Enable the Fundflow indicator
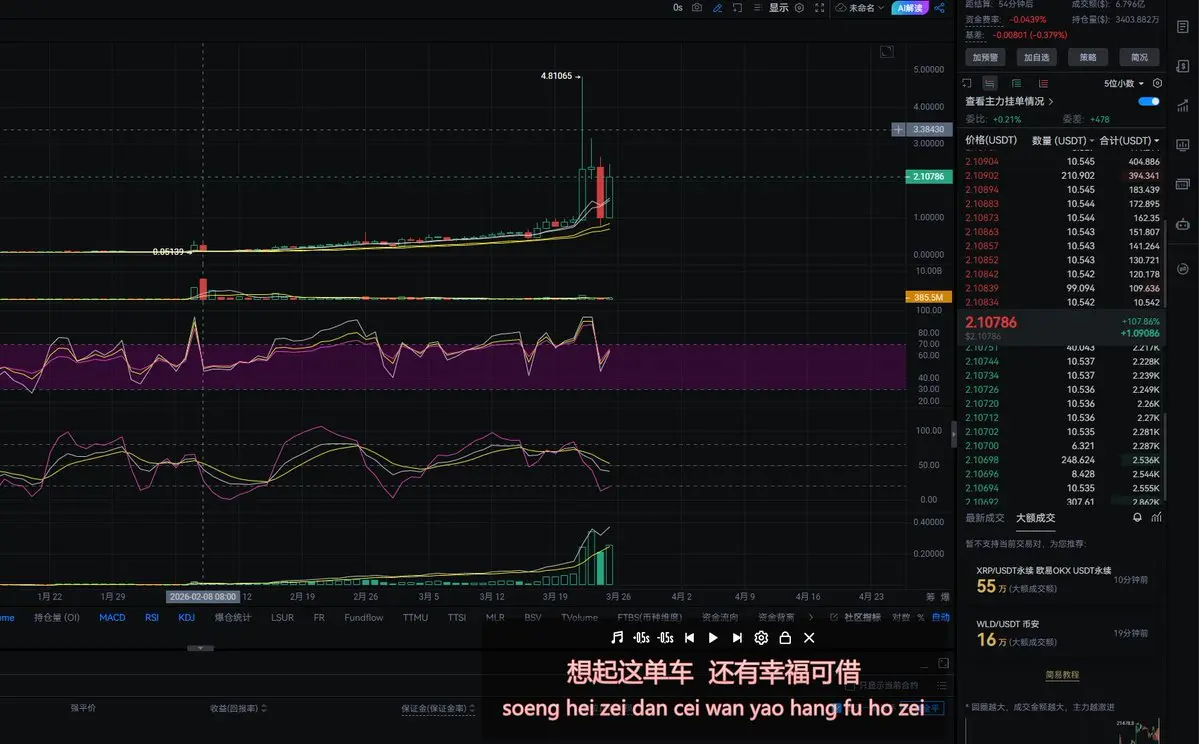This screenshot has height=744, width=1199. pyautogui.click(x=363, y=617)
